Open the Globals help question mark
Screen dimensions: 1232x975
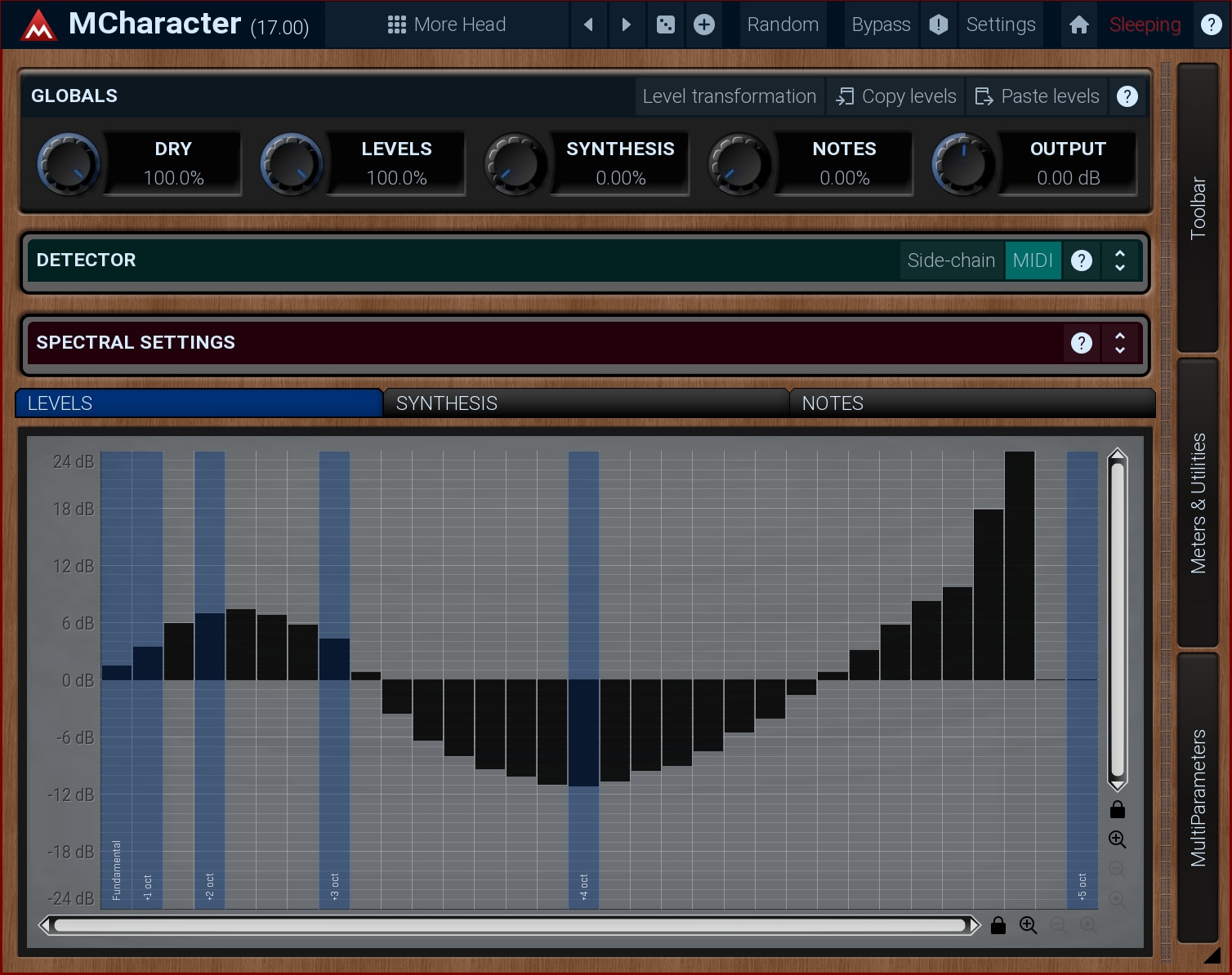[1127, 96]
